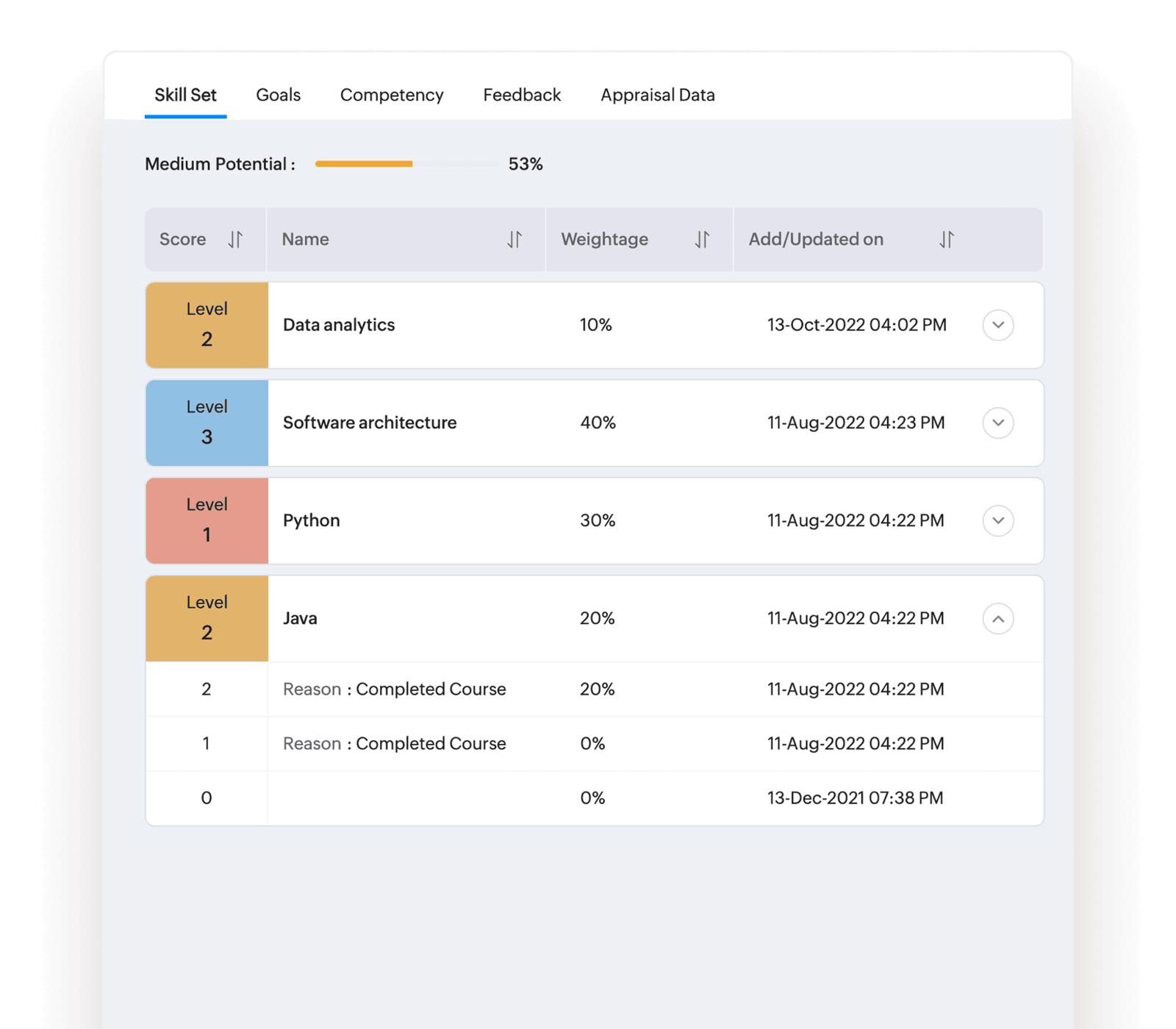Click the Level 2 badge for Java
The height and width of the screenshot is (1029, 1176).
(207, 618)
